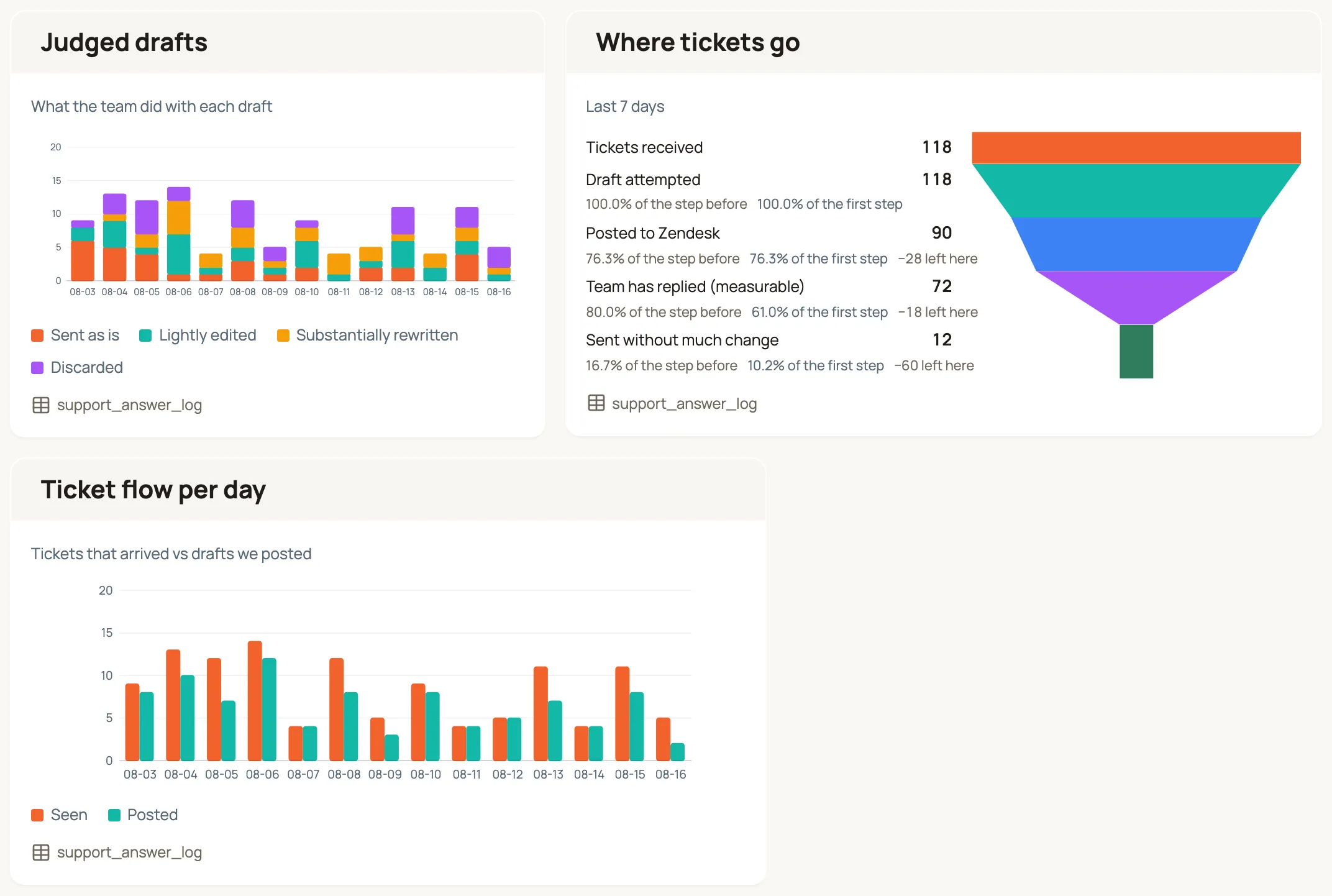Screen dimensions: 1332x896
Task: Click the Judged drafts card title
Action: pyautogui.click(x=124, y=43)
